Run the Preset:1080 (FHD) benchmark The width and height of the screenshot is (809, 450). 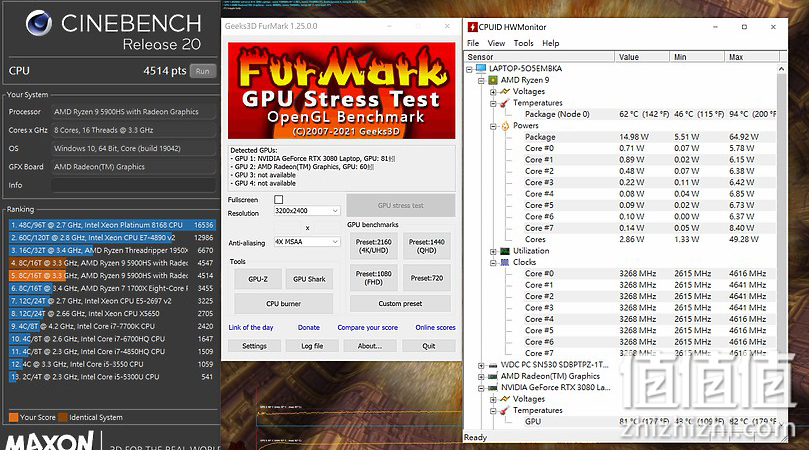374,278
